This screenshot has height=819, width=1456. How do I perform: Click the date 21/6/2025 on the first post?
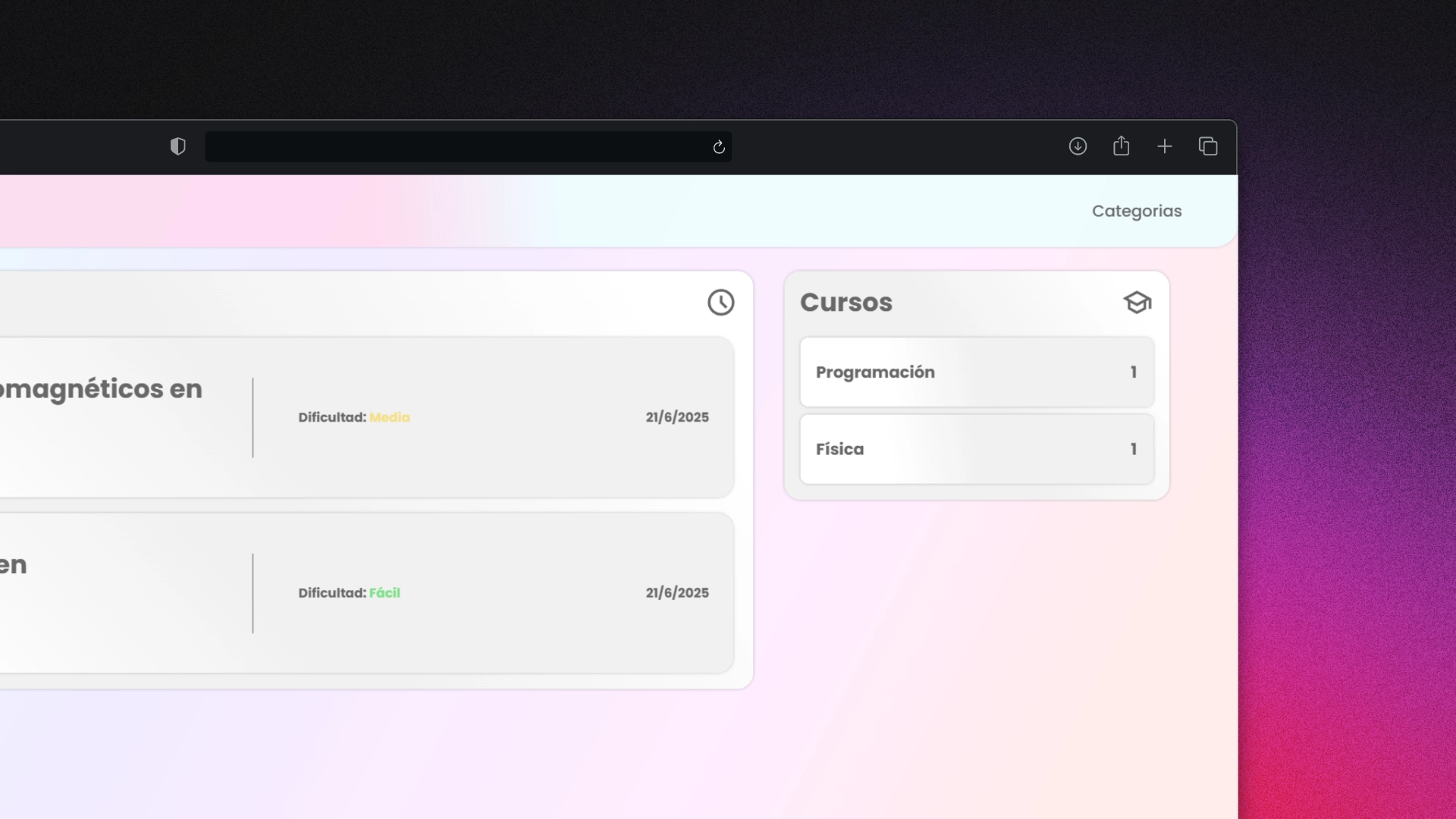tap(676, 417)
